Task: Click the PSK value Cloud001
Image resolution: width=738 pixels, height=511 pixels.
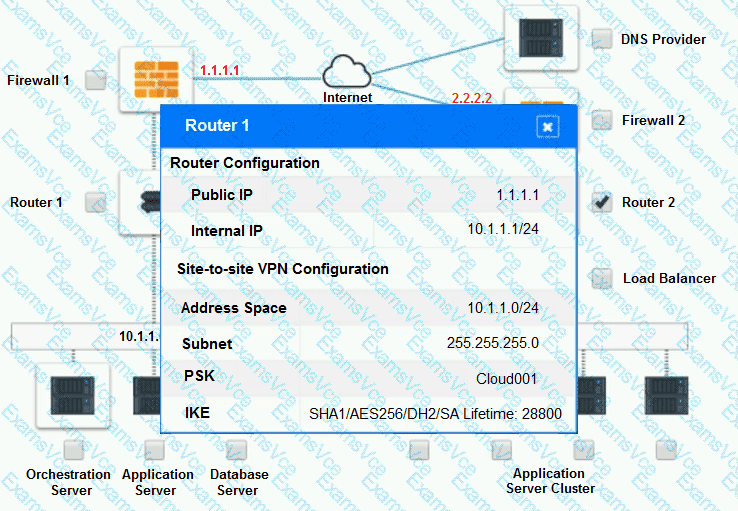Action: coord(508,379)
